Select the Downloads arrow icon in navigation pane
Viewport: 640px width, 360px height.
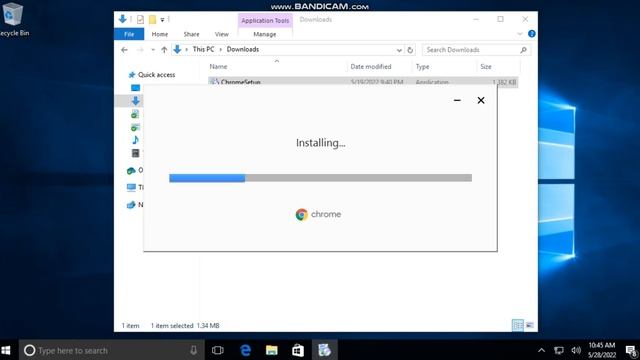(x=136, y=100)
